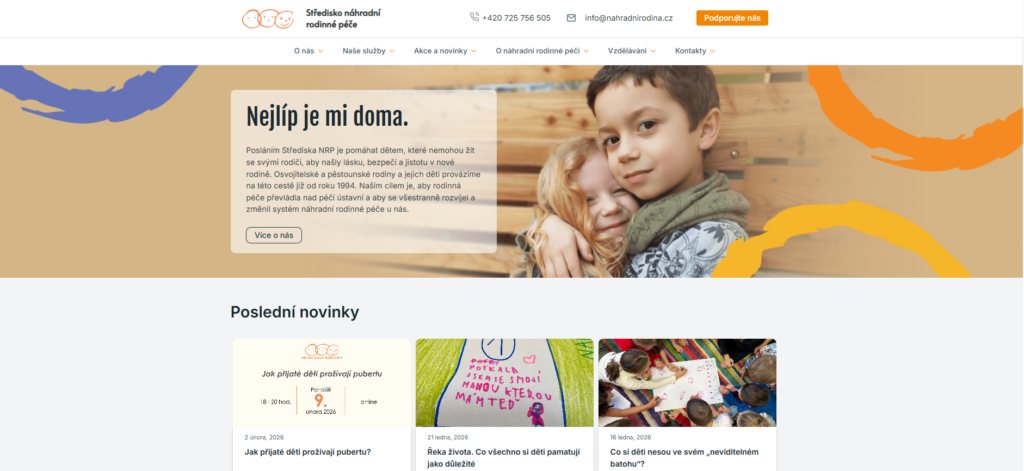The width and height of the screenshot is (1024, 471).
Task: Open the Středisko náhradní rodinné péče title
Action: pos(344,18)
